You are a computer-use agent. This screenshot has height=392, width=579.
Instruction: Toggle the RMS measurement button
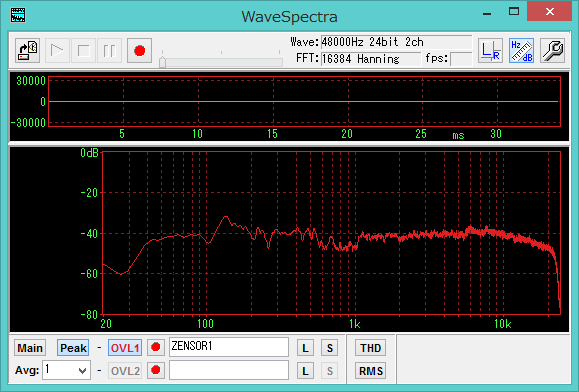point(370,371)
